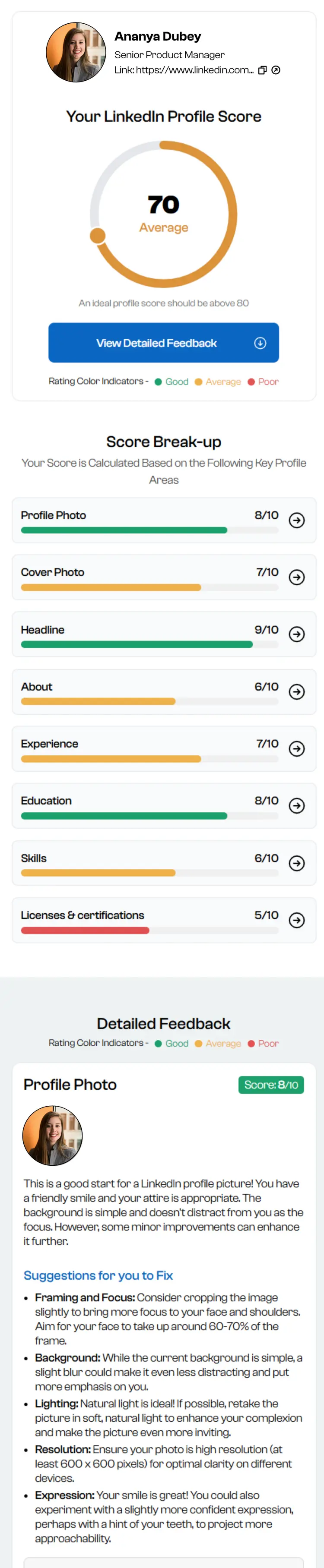Click the arrow icon next to Licenses & certifications

coord(297,920)
